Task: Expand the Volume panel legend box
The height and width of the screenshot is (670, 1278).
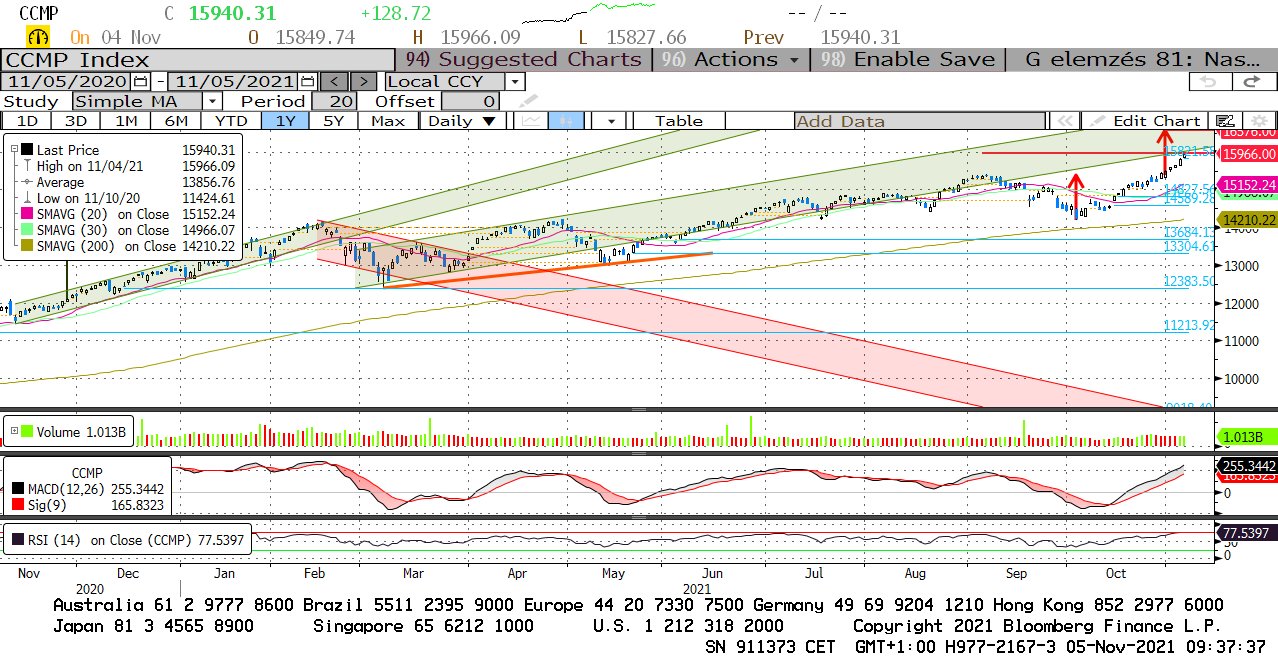Action: point(14,432)
